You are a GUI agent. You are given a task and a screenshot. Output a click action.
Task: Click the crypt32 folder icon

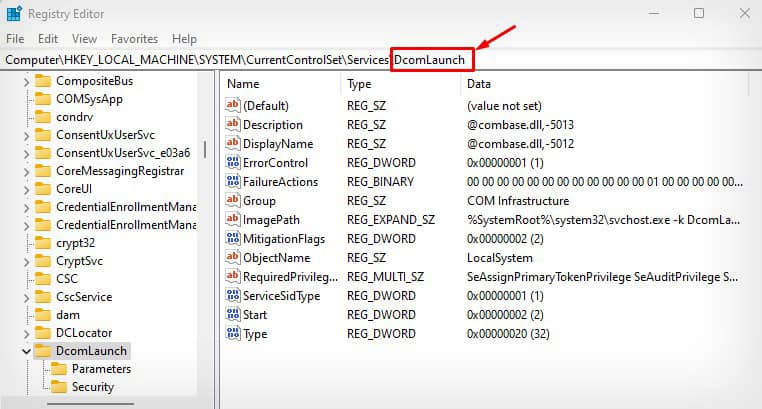(43, 242)
